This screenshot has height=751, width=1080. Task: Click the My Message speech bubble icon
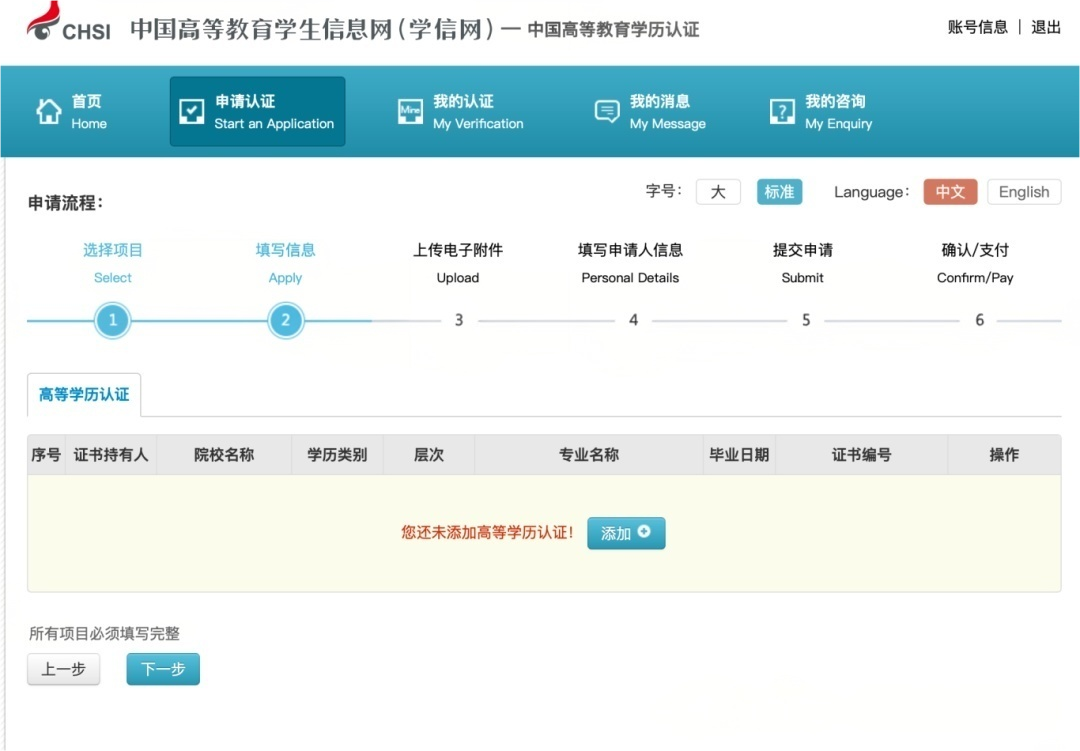point(607,112)
